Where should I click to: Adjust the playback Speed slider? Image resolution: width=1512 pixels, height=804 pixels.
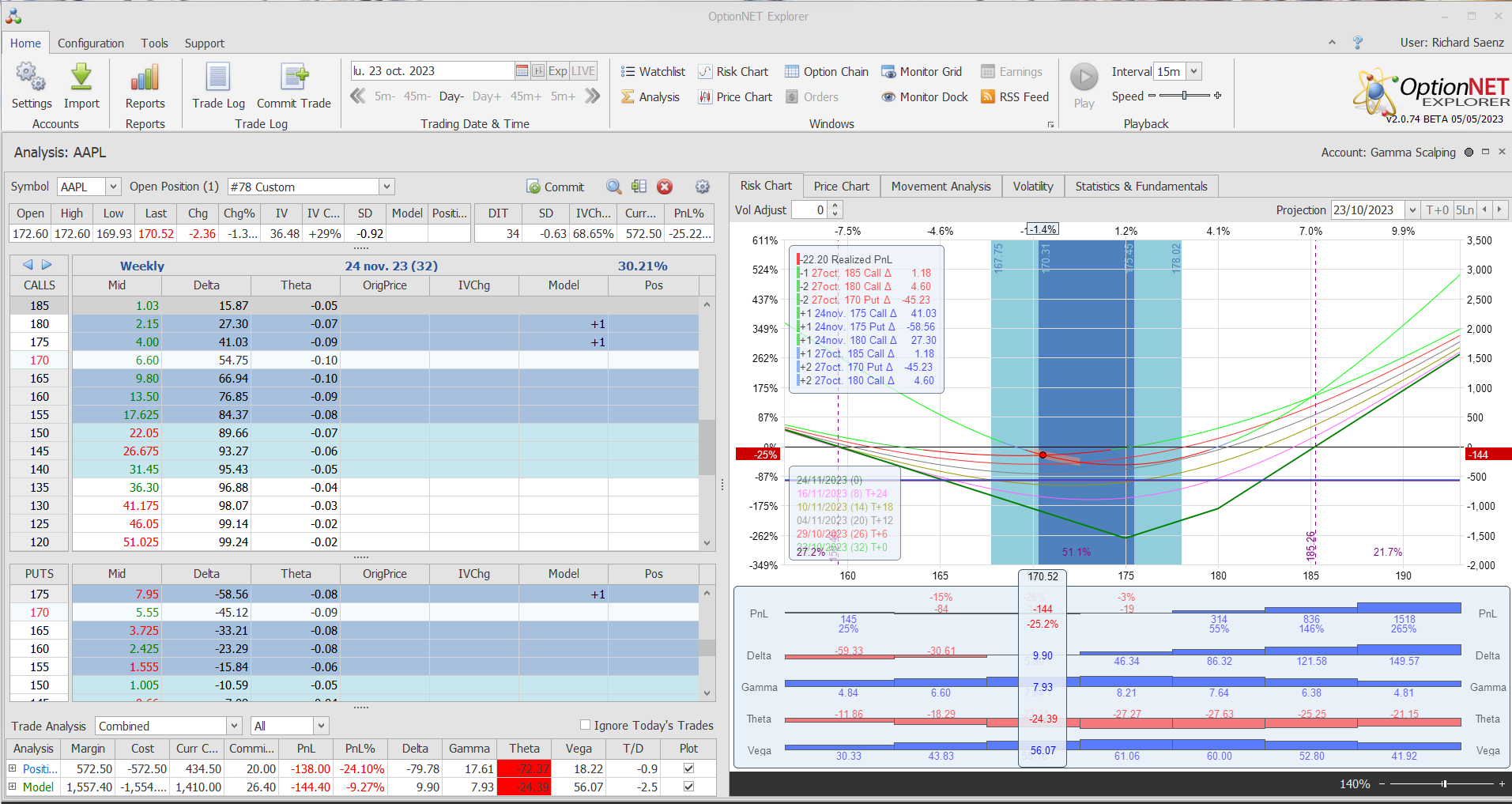[x=1185, y=96]
